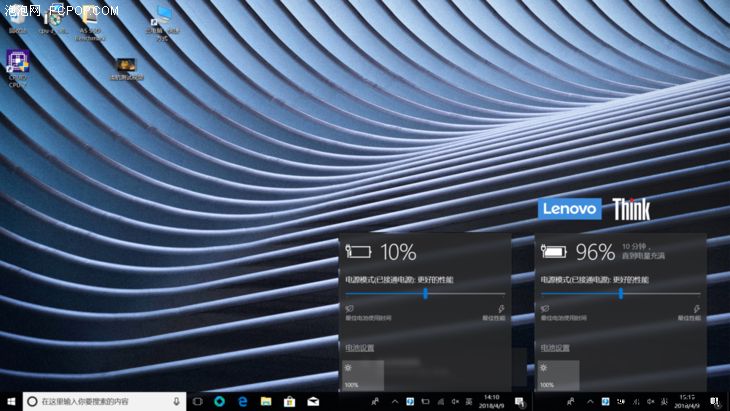Image resolution: width=730 pixels, height=411 pixels.
Task: Open battery settings link in the 96% panel
Action: coord(555,348)
